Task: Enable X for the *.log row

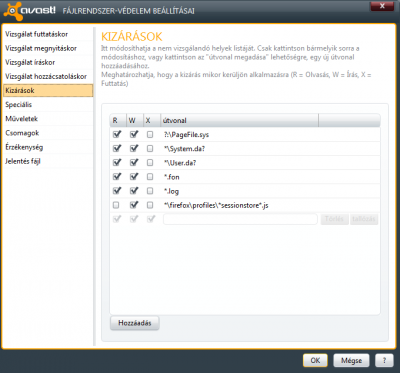Action: [150, 191]
